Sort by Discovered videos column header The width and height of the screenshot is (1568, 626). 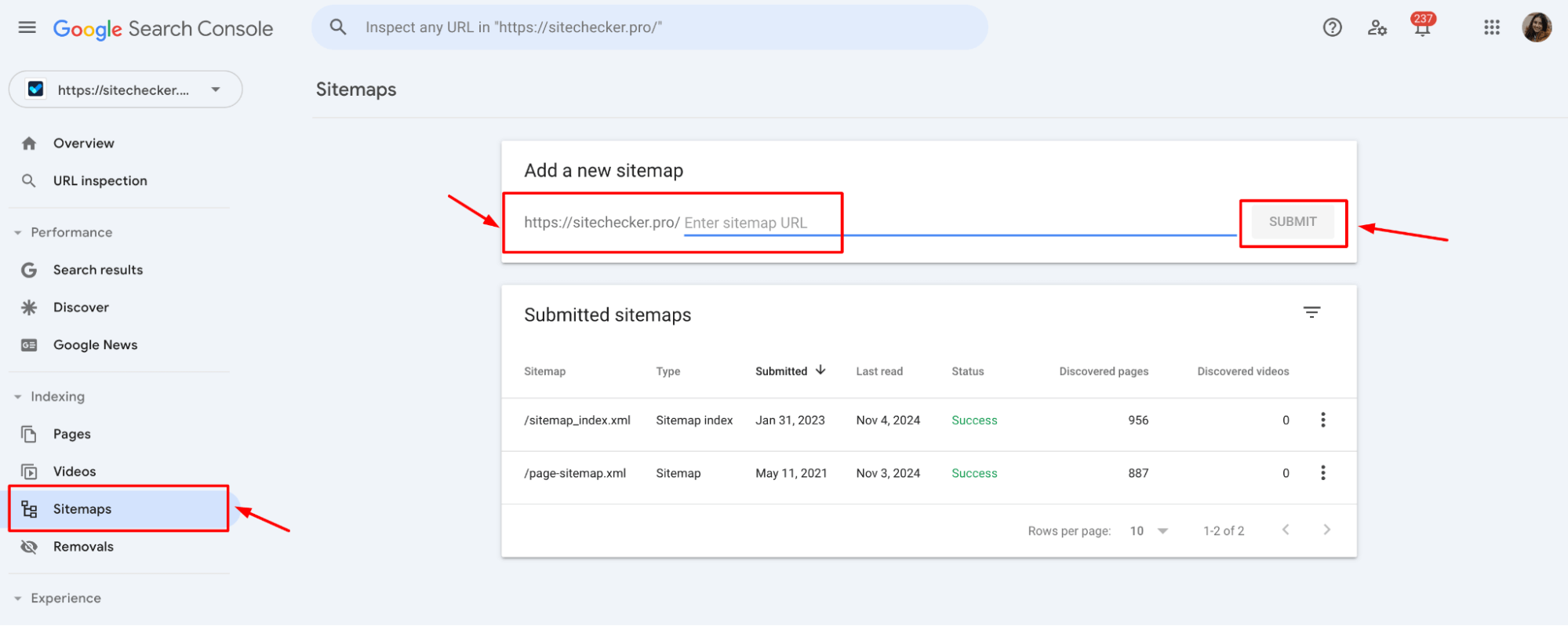coord(1242,371)
